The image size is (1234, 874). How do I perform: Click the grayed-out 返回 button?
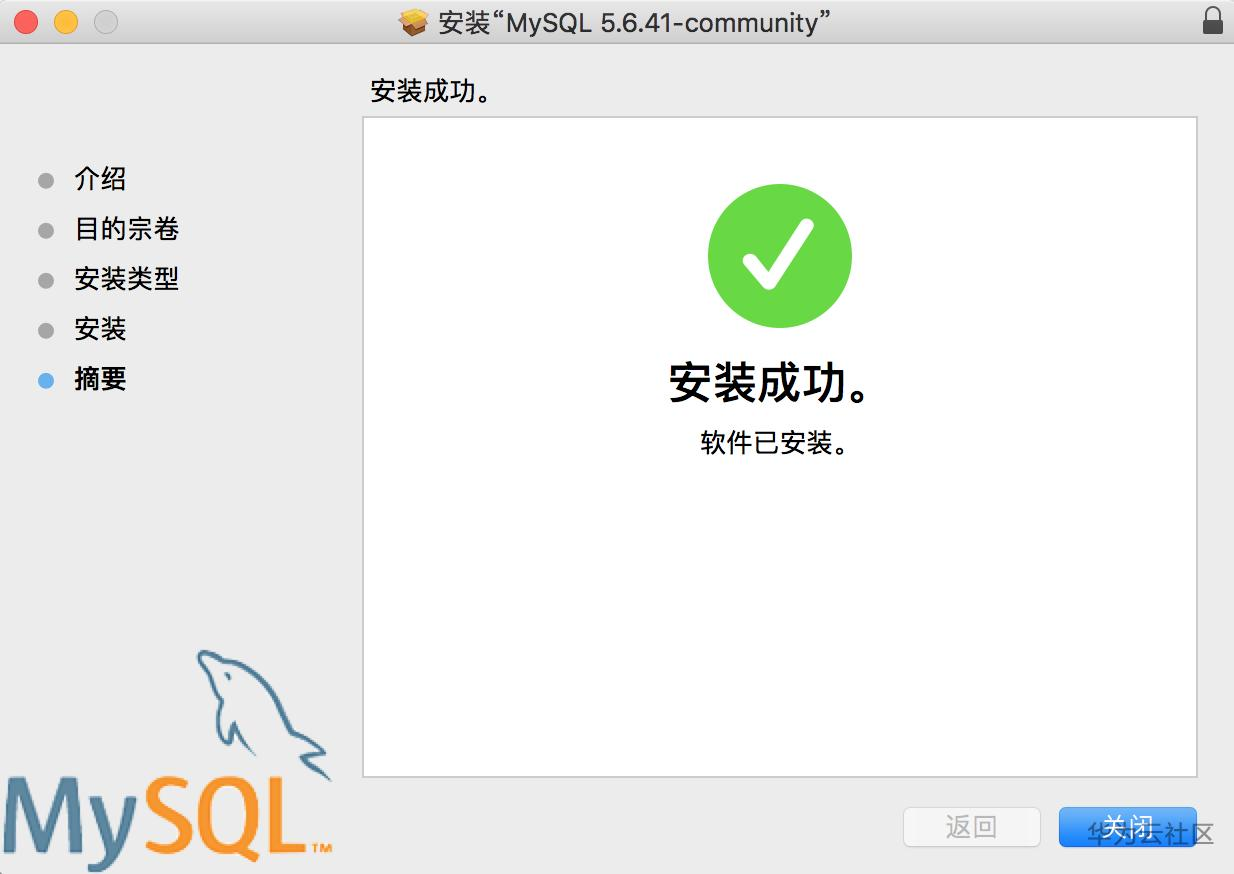click(971, 827)
